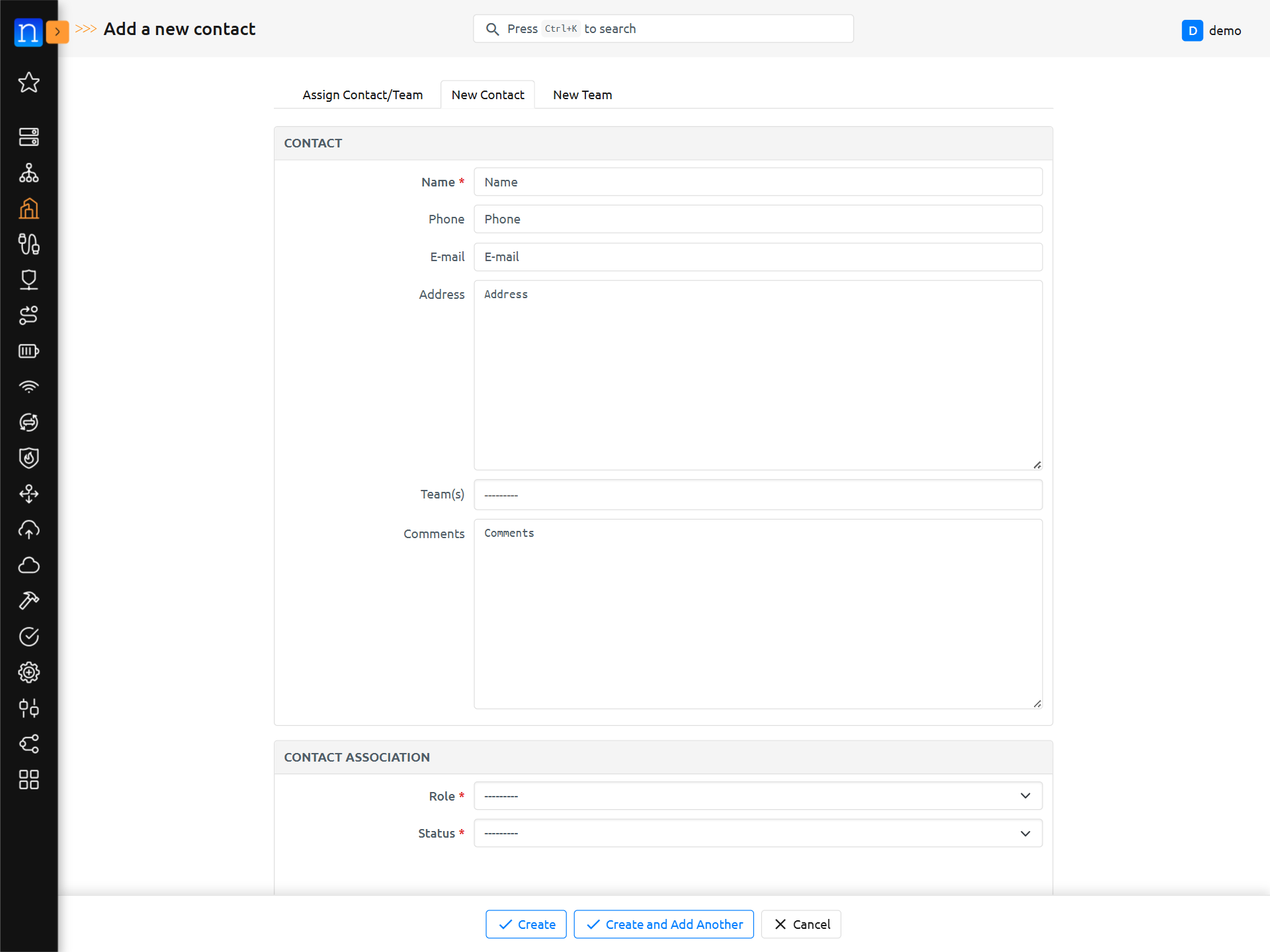Cancel the new contact form
Viewport: 1270px width, 952px height.
click(801, 924)
